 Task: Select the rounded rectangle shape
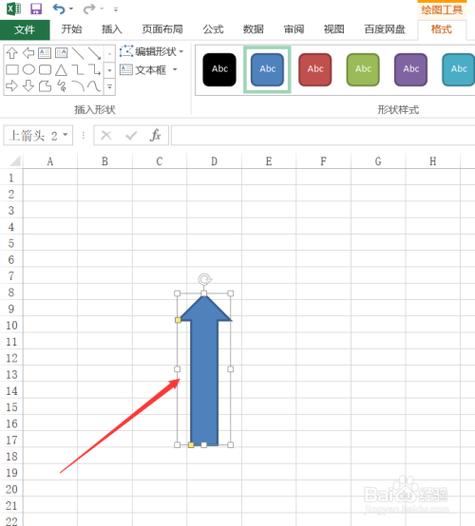tap(45, 70)
